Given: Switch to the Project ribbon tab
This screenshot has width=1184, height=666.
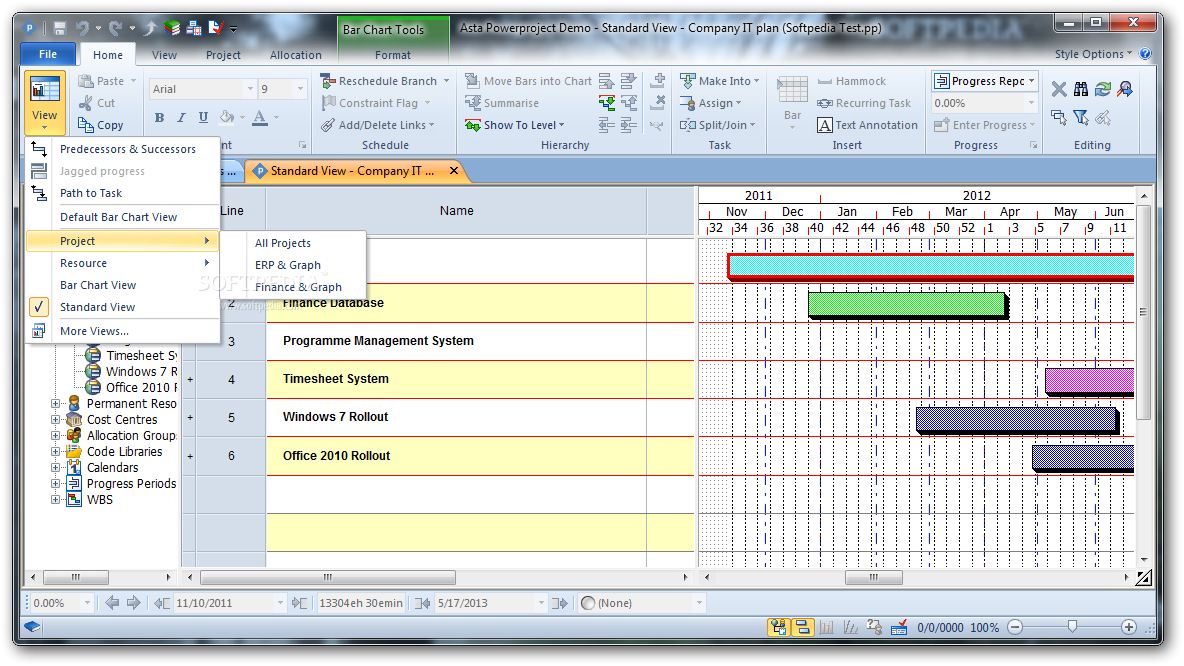Looking at the screenshot, I should coord(223,55).
